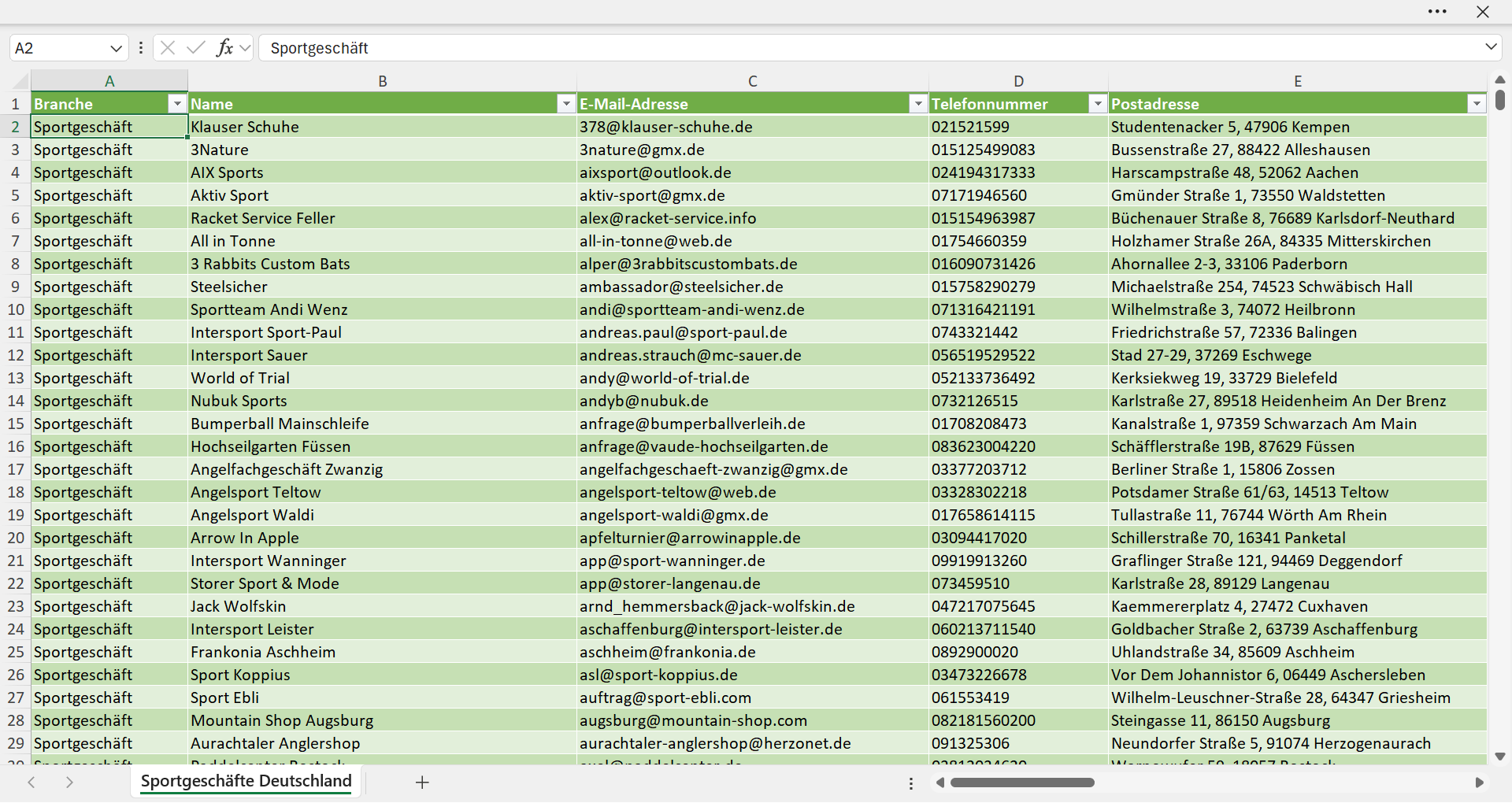Select cell aschheim@frankonia.de
The width and height of the screenshot is (1512, 803).
point(753,652)
